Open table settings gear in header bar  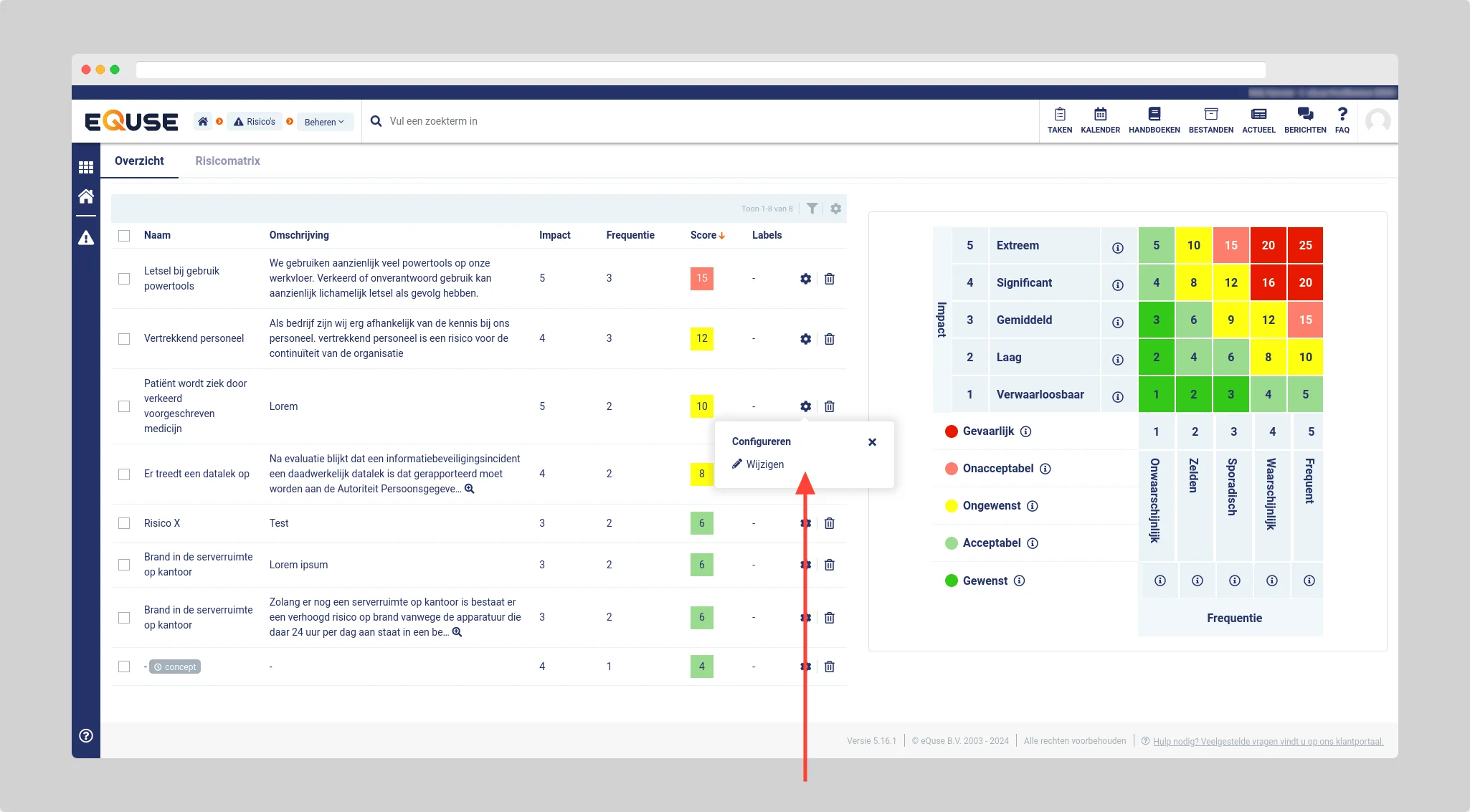coord(835,209)
